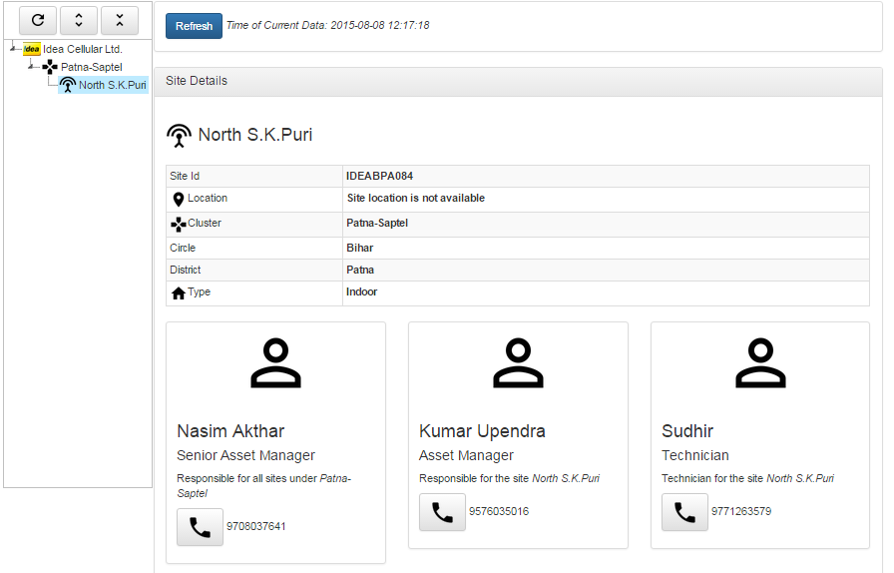Viewport: 894px width, 573px height.
Task: Click the Site Id label cell
Action: (254, 176)
